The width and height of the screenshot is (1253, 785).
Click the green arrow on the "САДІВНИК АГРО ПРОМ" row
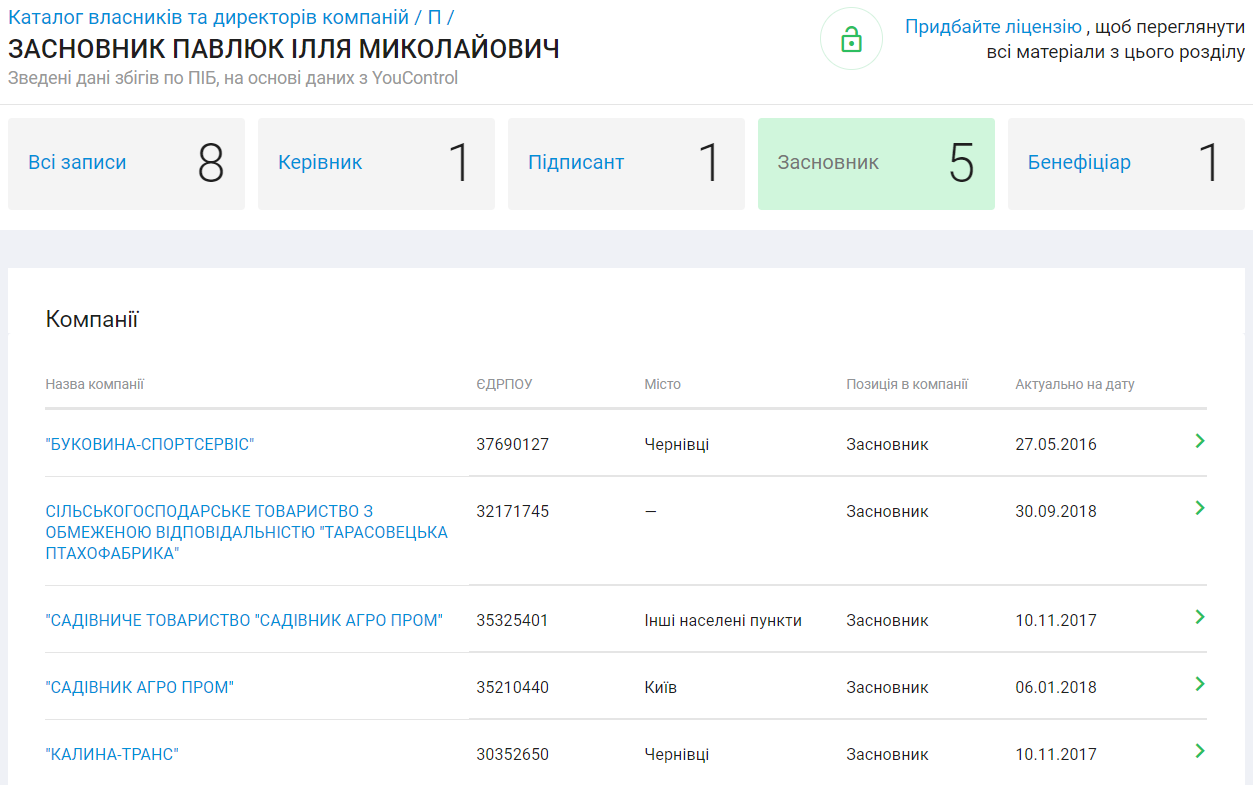point(1199,684)
